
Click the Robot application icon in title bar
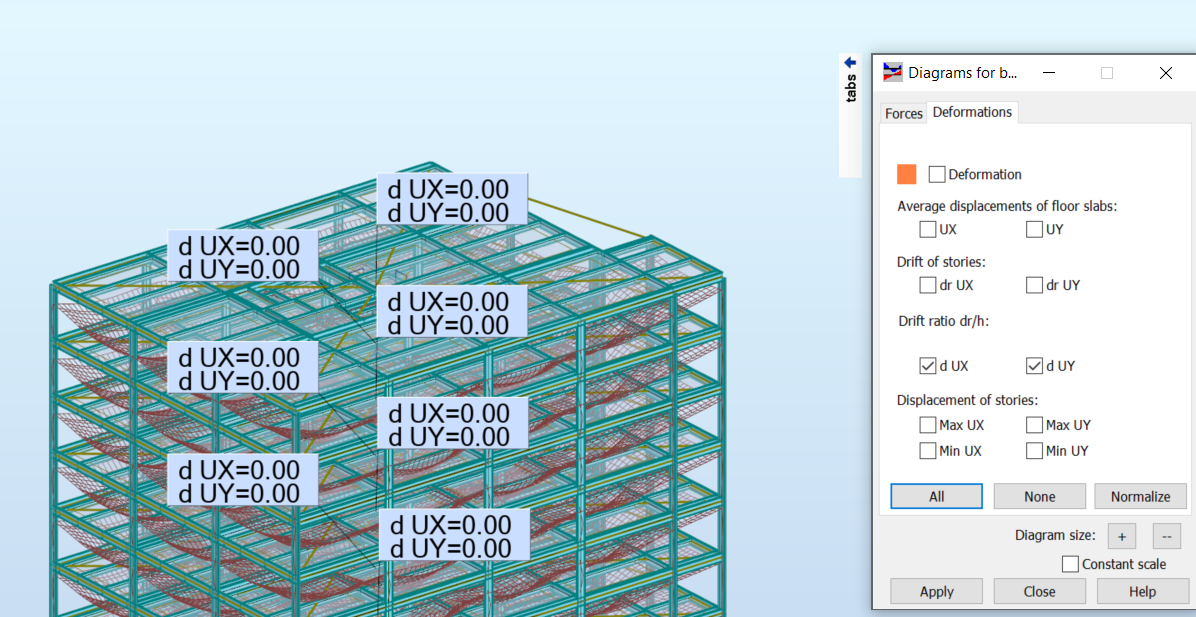(x=891, y=72)
